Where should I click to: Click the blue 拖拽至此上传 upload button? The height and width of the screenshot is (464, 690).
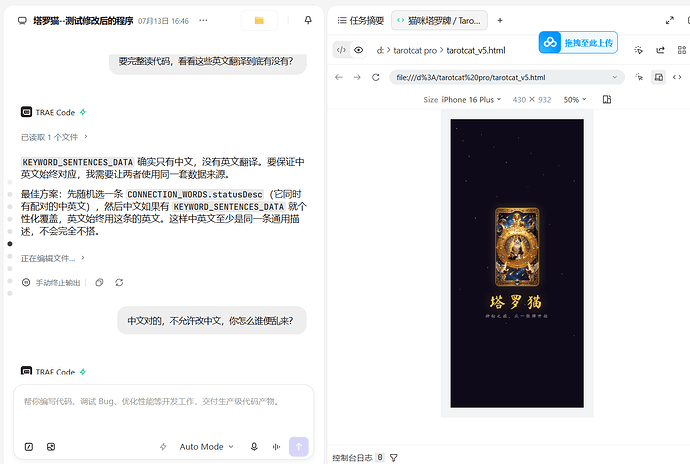click(x=578, y=42)
